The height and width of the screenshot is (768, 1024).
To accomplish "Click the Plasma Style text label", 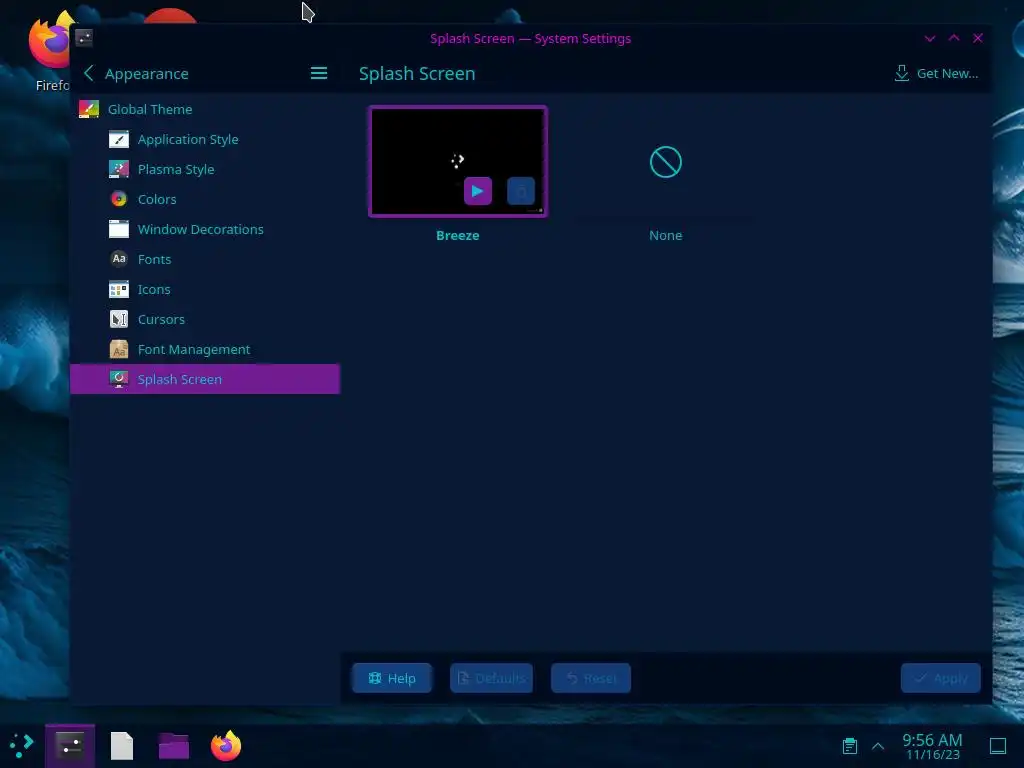I will 176,169.
